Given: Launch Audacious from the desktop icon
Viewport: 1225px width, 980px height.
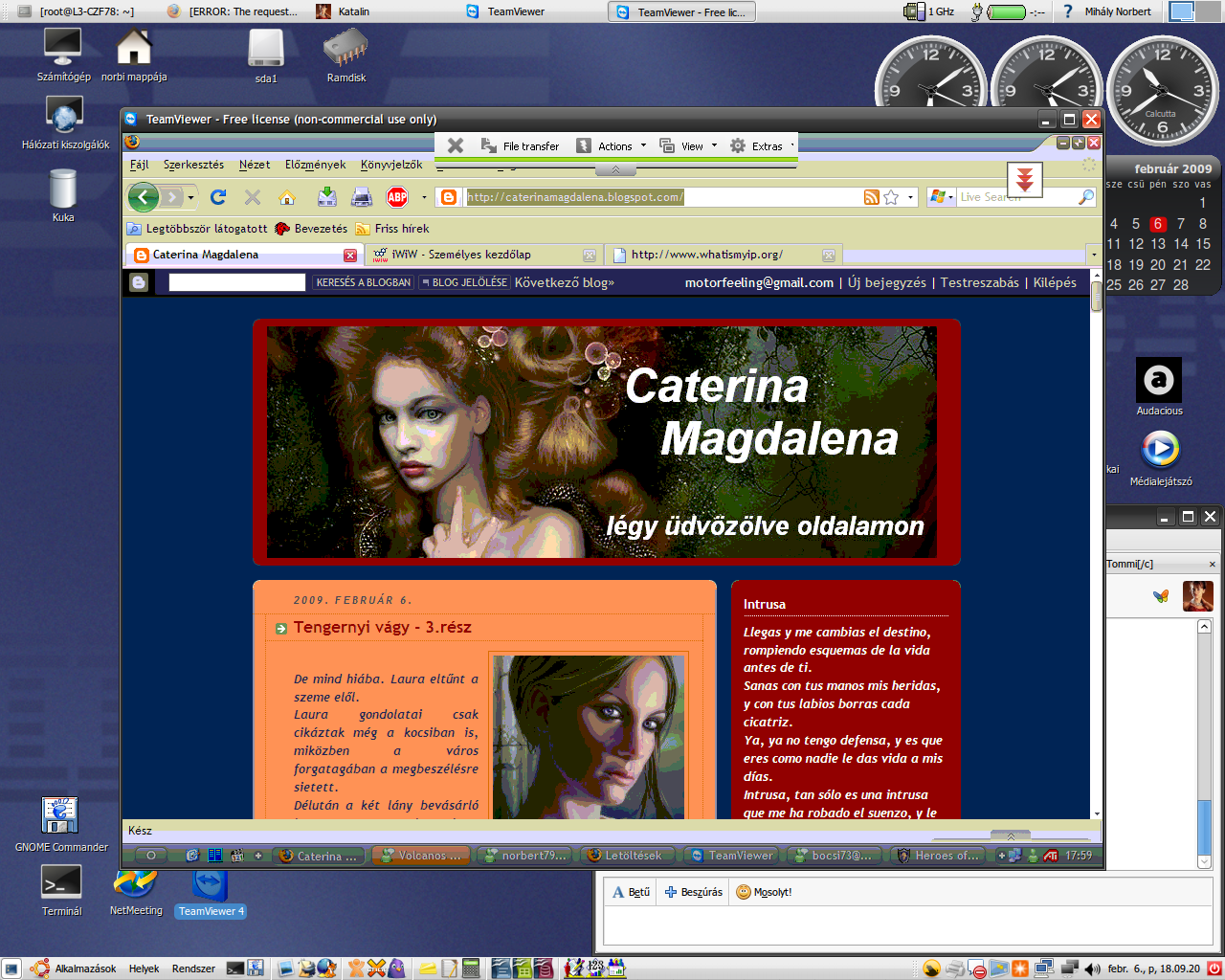Looking at the screenshot, I should tap(1159, 387).
